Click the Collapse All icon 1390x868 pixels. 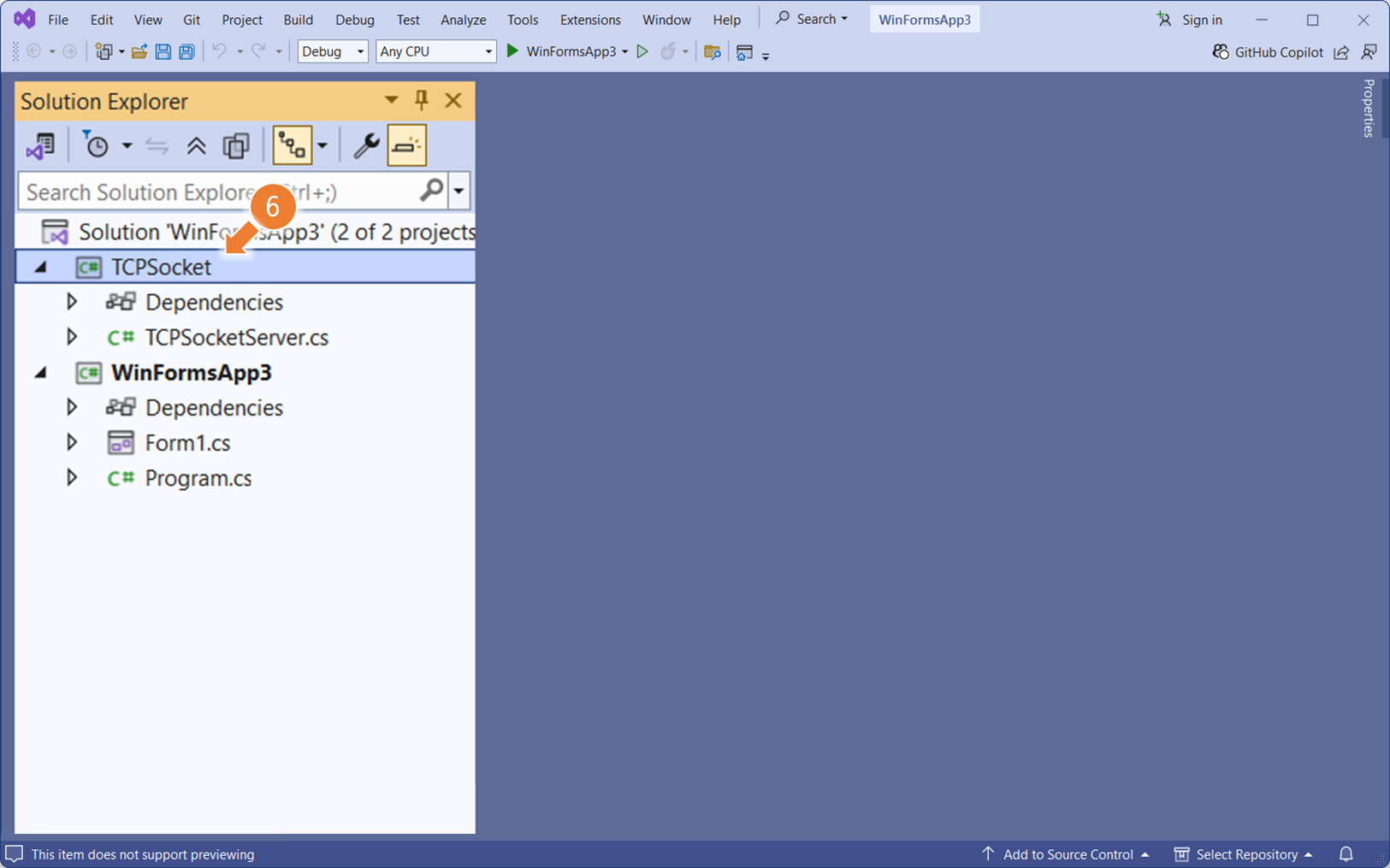click(x=196, y=146)
